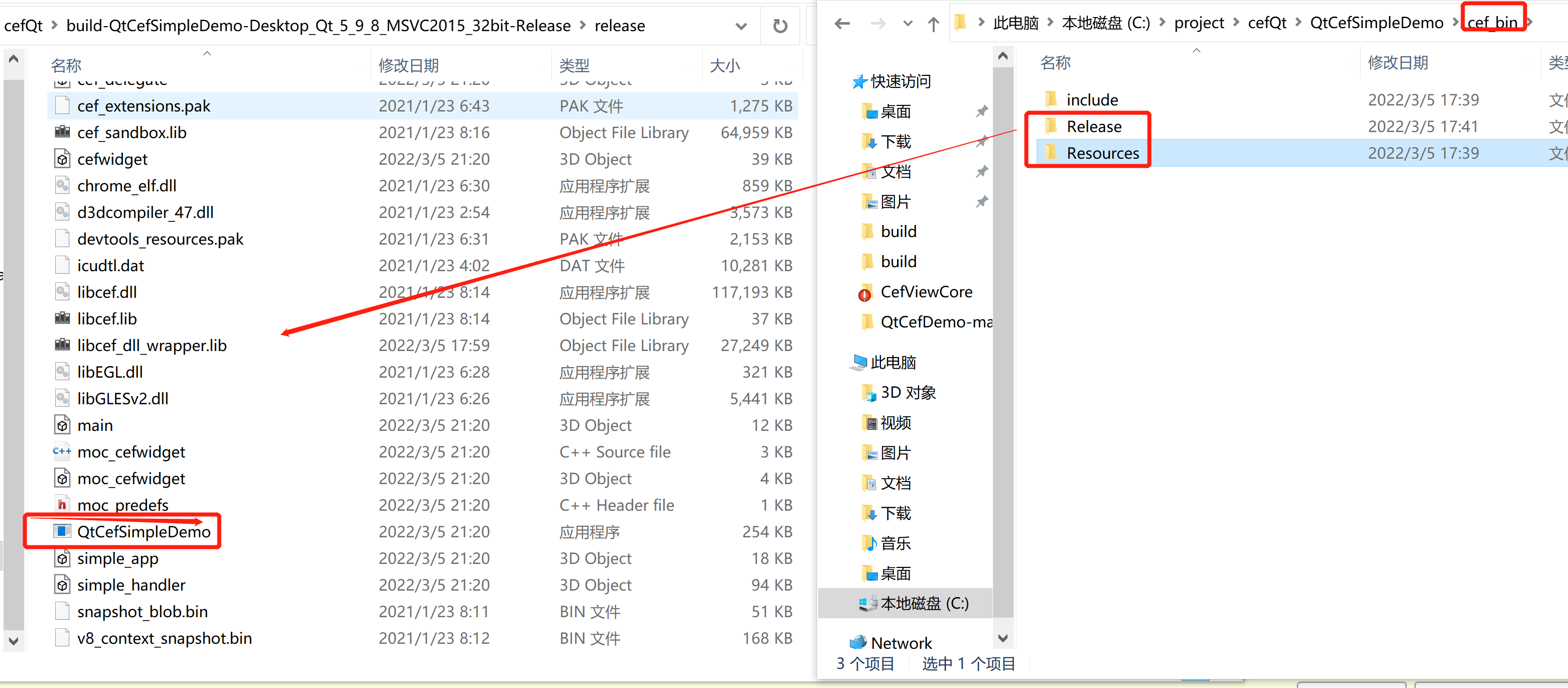Select the Resources folder
The width and height of the screenshot is (1568, 688).
1103,153
